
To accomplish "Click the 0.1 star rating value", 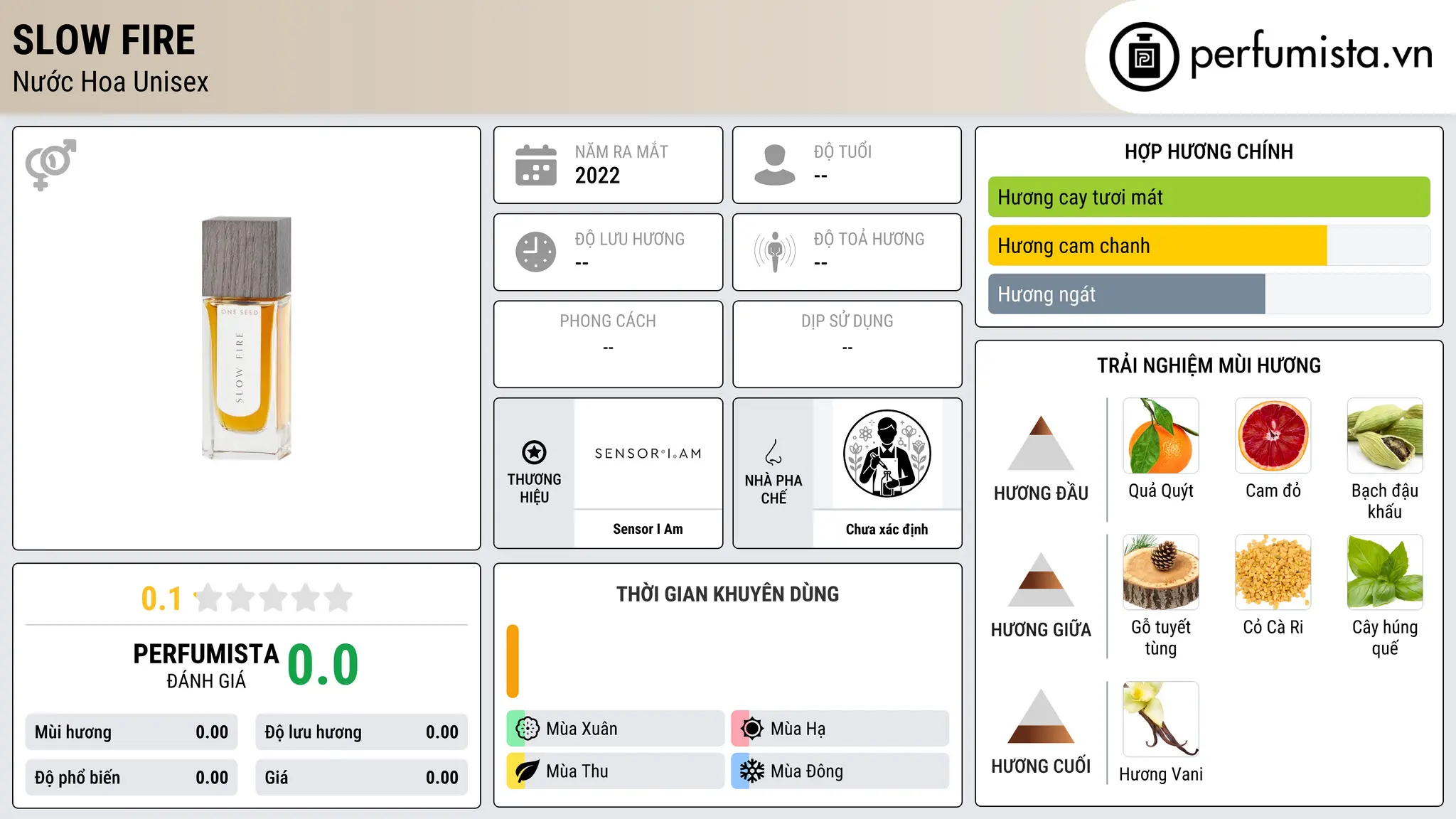I will 161,599.
